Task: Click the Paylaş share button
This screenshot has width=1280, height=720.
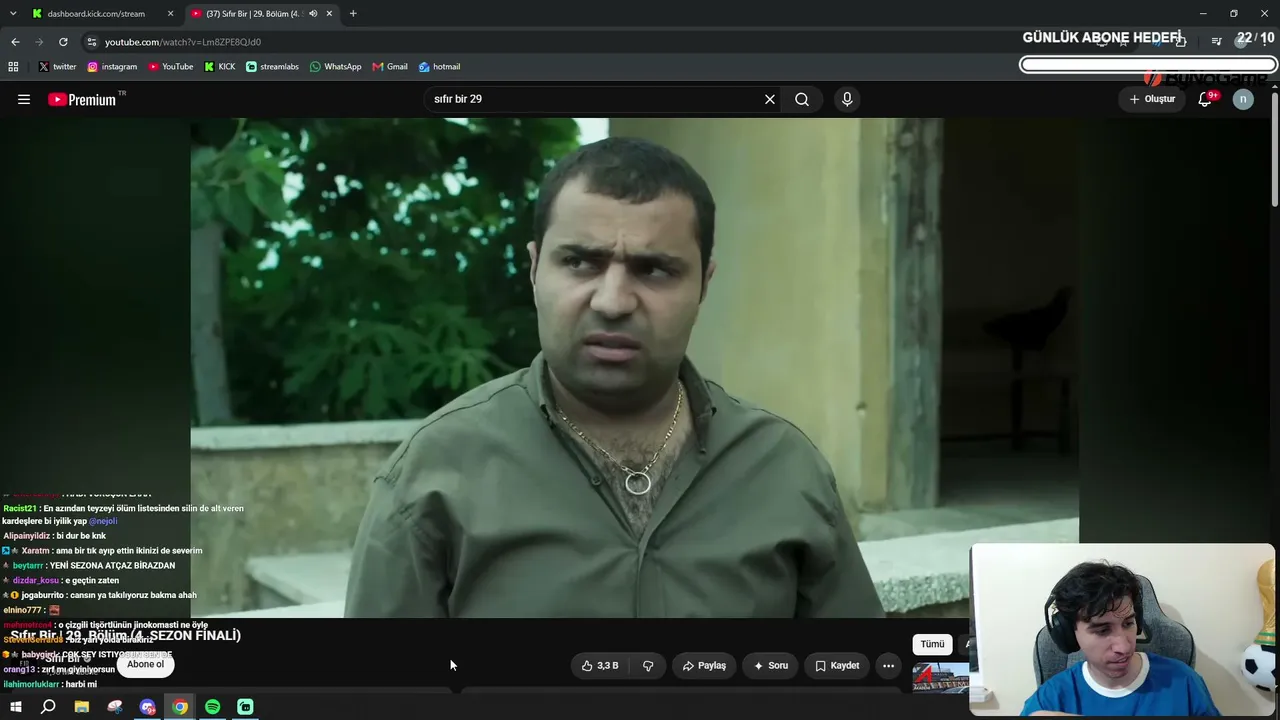Action: coord(704,665)
